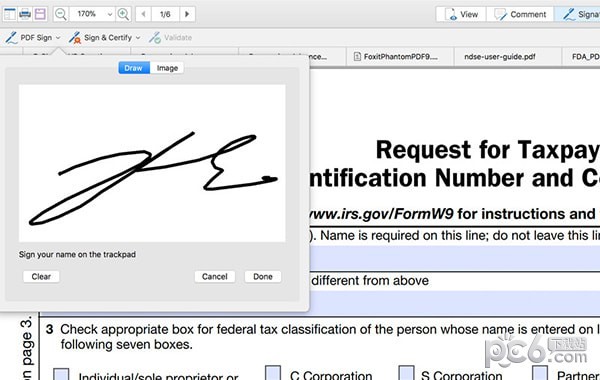Open the FoxitPhantomPDF9 document tab
This screenshot has width=600, height=380.
point(400,57)
